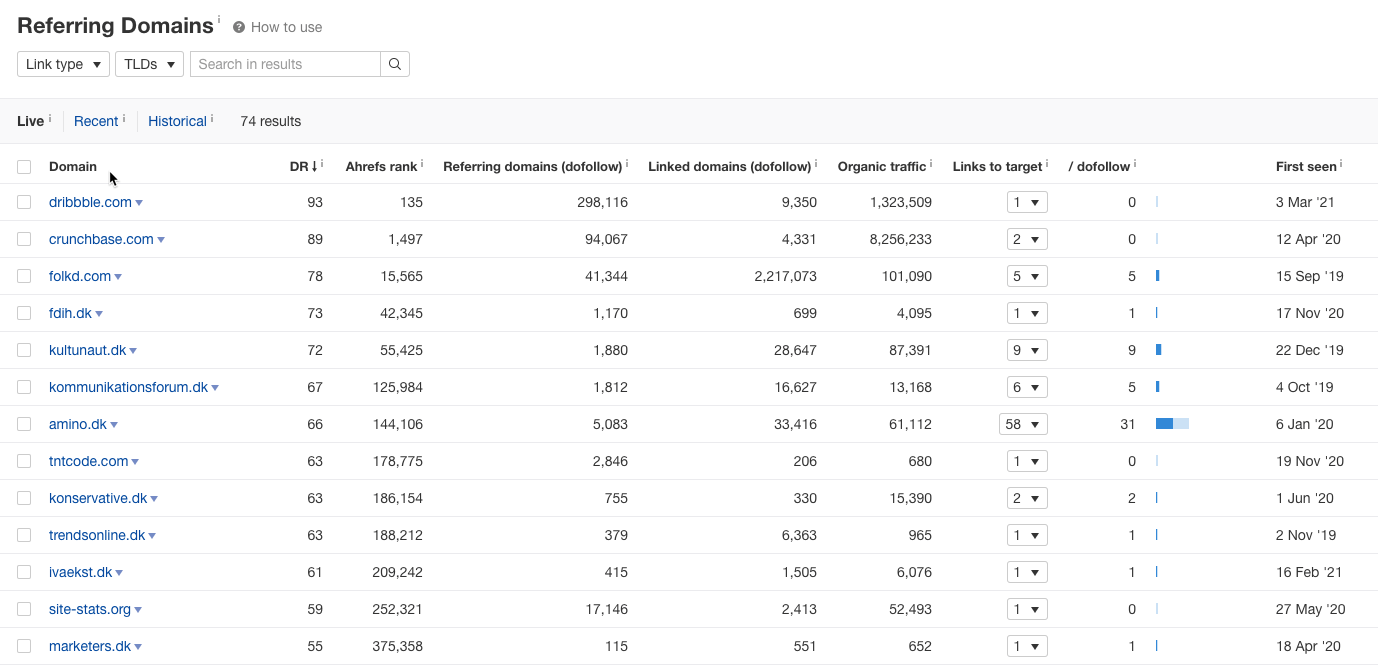
Task: Open links-to-target dropdown for site-stats.org
Action: tap(1027, 609)
